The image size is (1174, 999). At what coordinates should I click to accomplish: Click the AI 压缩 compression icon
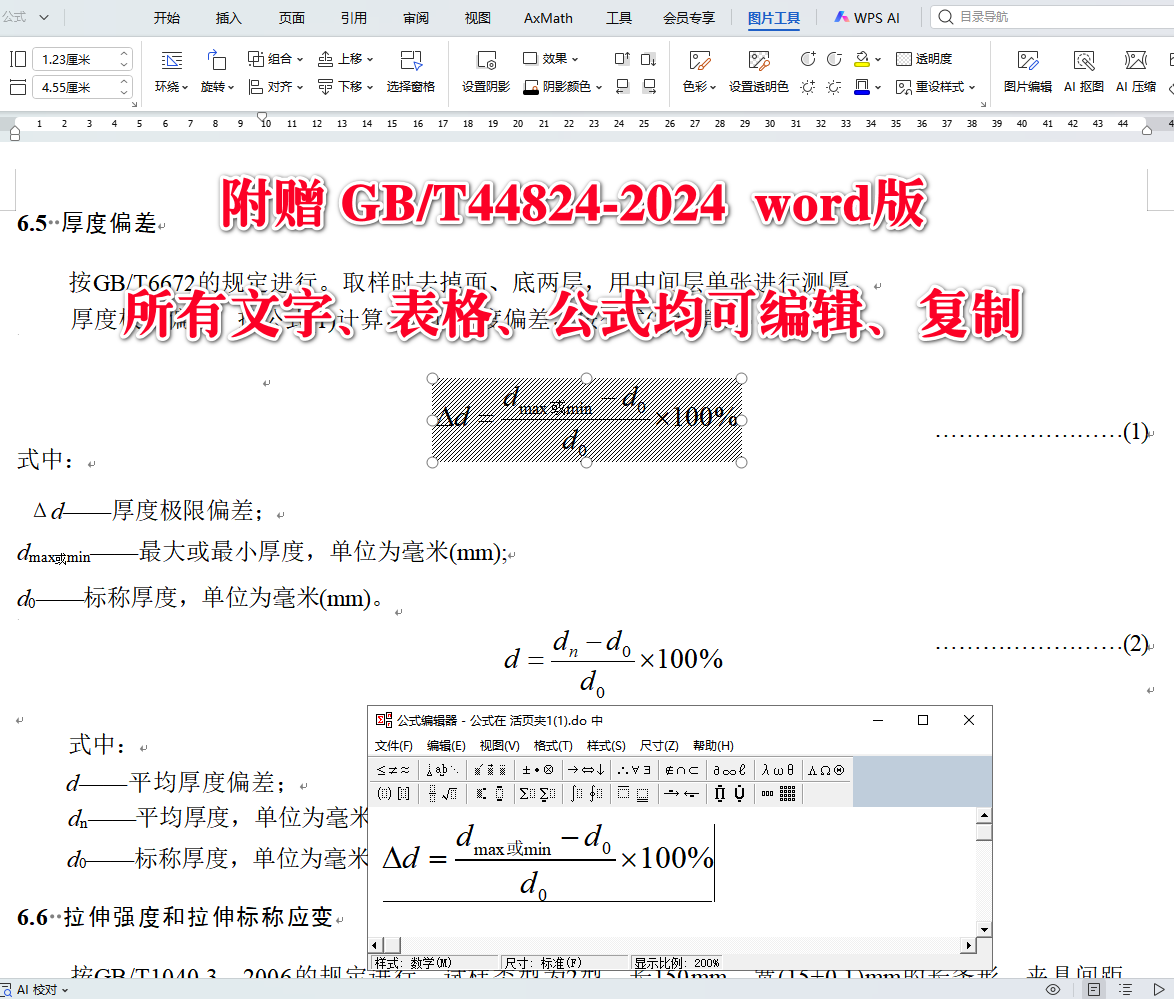tap(1137, 72)
